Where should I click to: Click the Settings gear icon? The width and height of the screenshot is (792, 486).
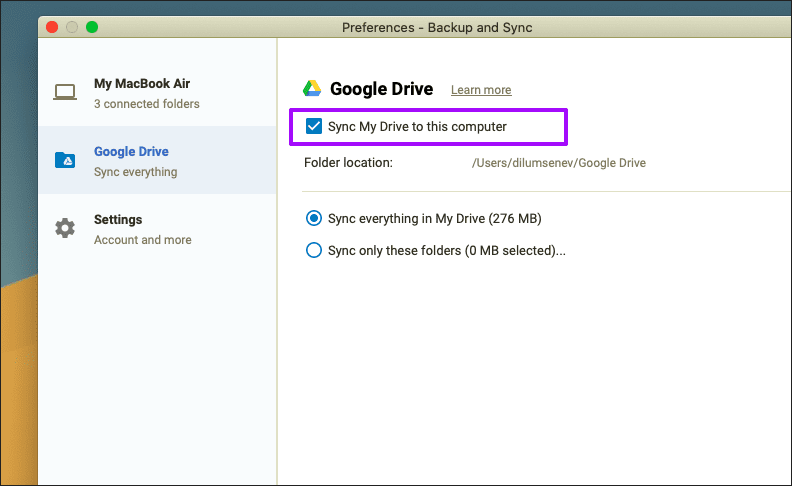point(65,228)
